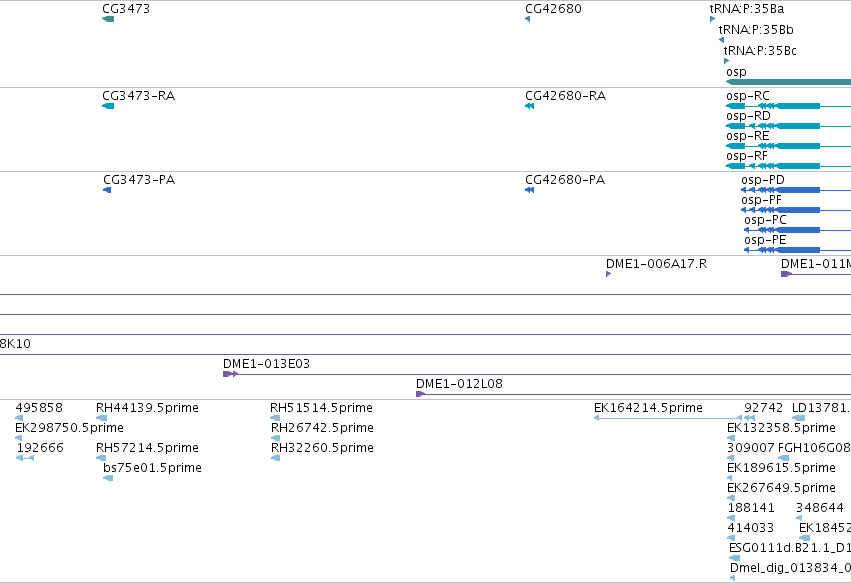Screen dimensions: 851x583
Task: Click the EK132358.5prime EST label
Action: tap(781, 428)
